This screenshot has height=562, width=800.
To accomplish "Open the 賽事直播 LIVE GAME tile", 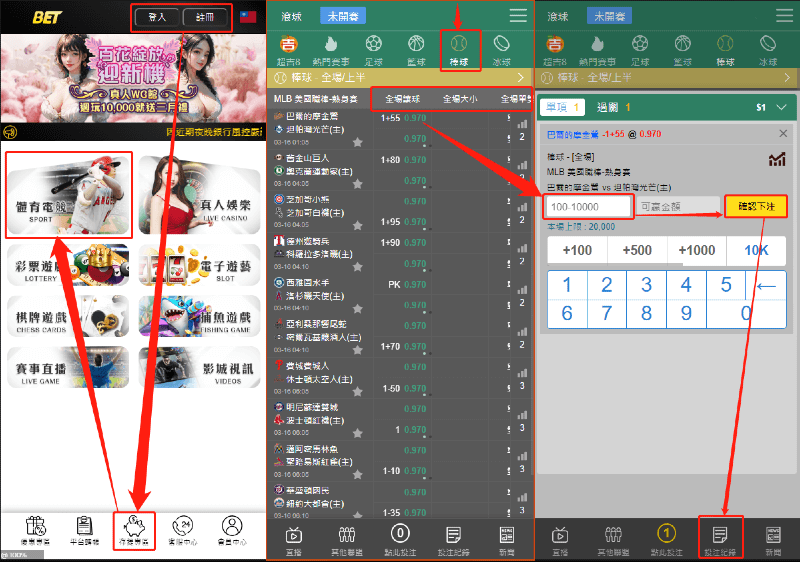I will (68, 367).
